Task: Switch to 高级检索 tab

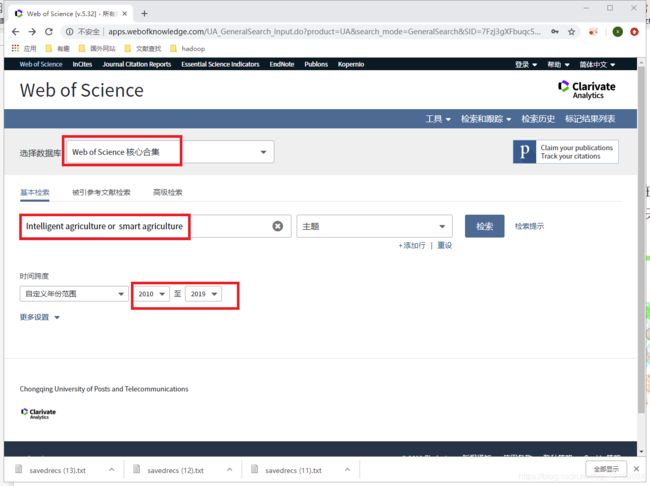Action: pyautogui.click(x=167, y=192)
